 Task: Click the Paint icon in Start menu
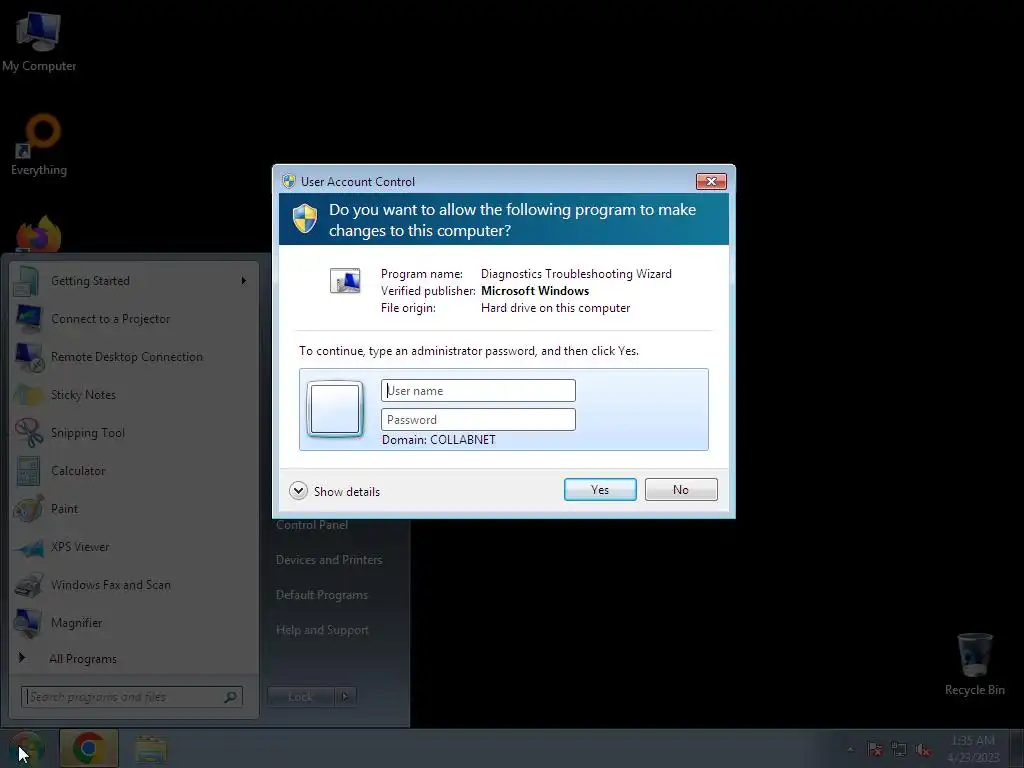coord(28,509)
